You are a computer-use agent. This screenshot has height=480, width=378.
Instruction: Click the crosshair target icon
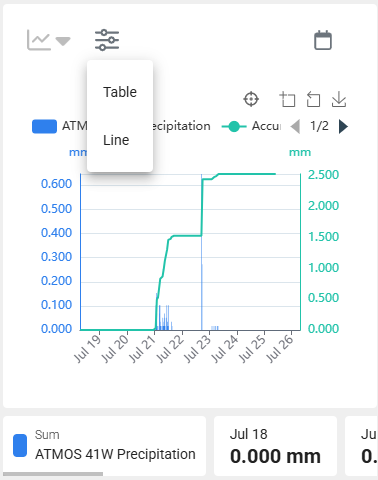(x=251, y=99)
